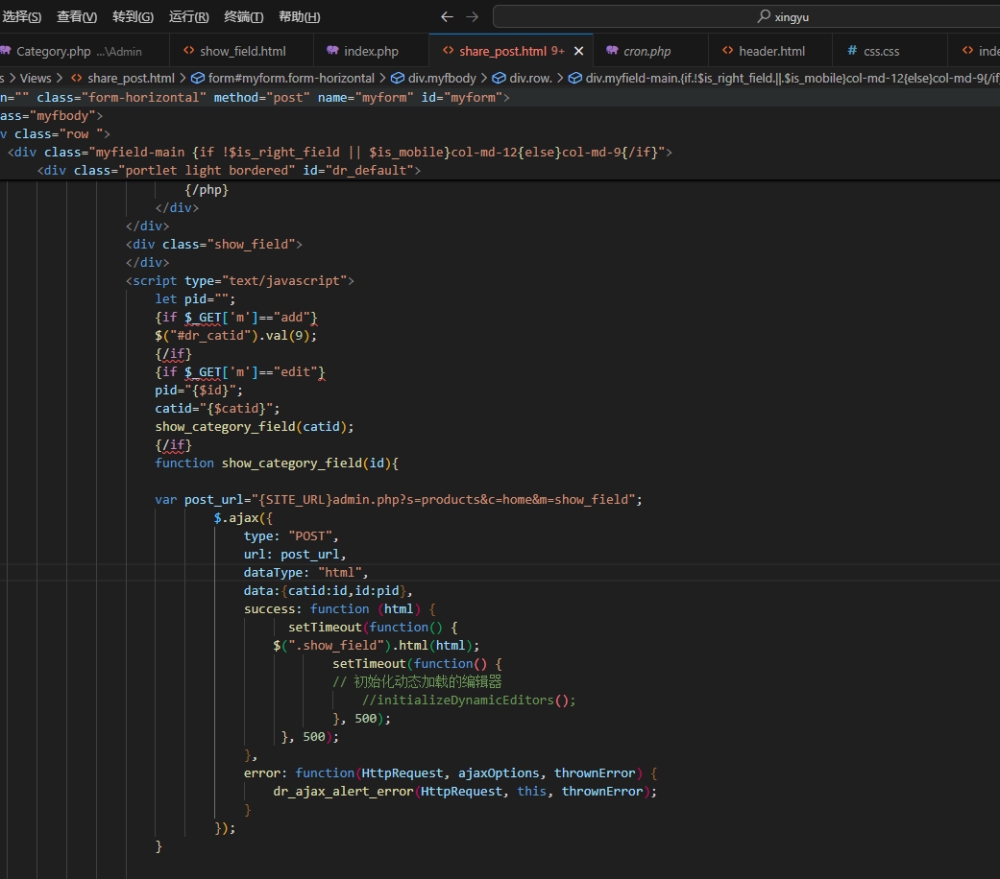Go back with the left arrow
Screen dimensions: 1000x879
[x=447, y=17]
